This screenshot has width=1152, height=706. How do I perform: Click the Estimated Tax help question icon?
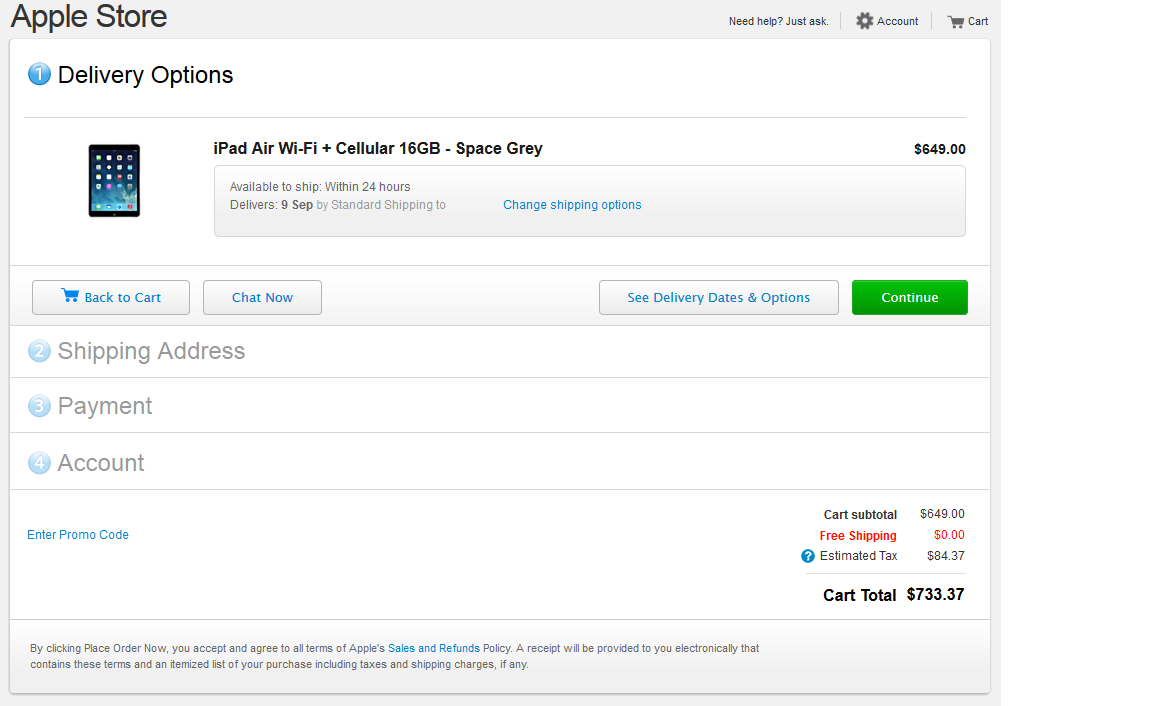(x=807, y=556)
